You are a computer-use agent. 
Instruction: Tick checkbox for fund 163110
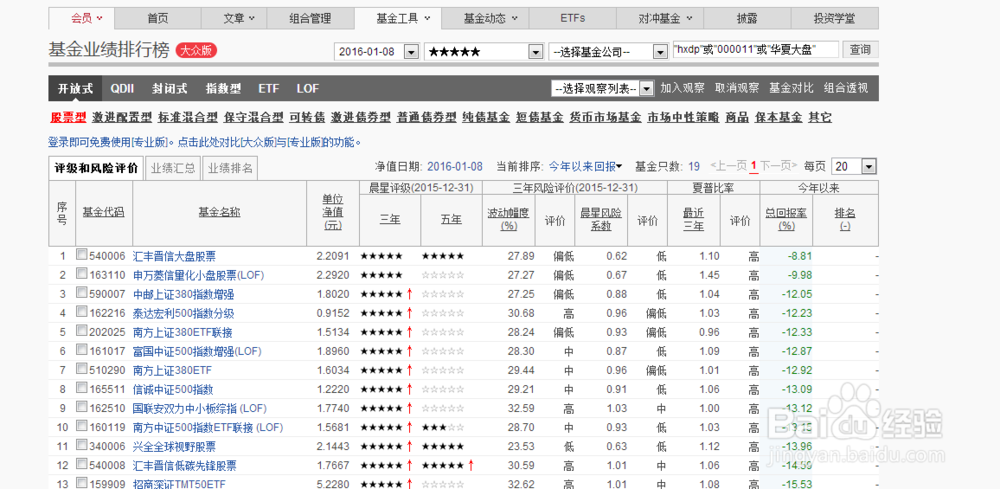pyautogui.click(x=82, y=274)
